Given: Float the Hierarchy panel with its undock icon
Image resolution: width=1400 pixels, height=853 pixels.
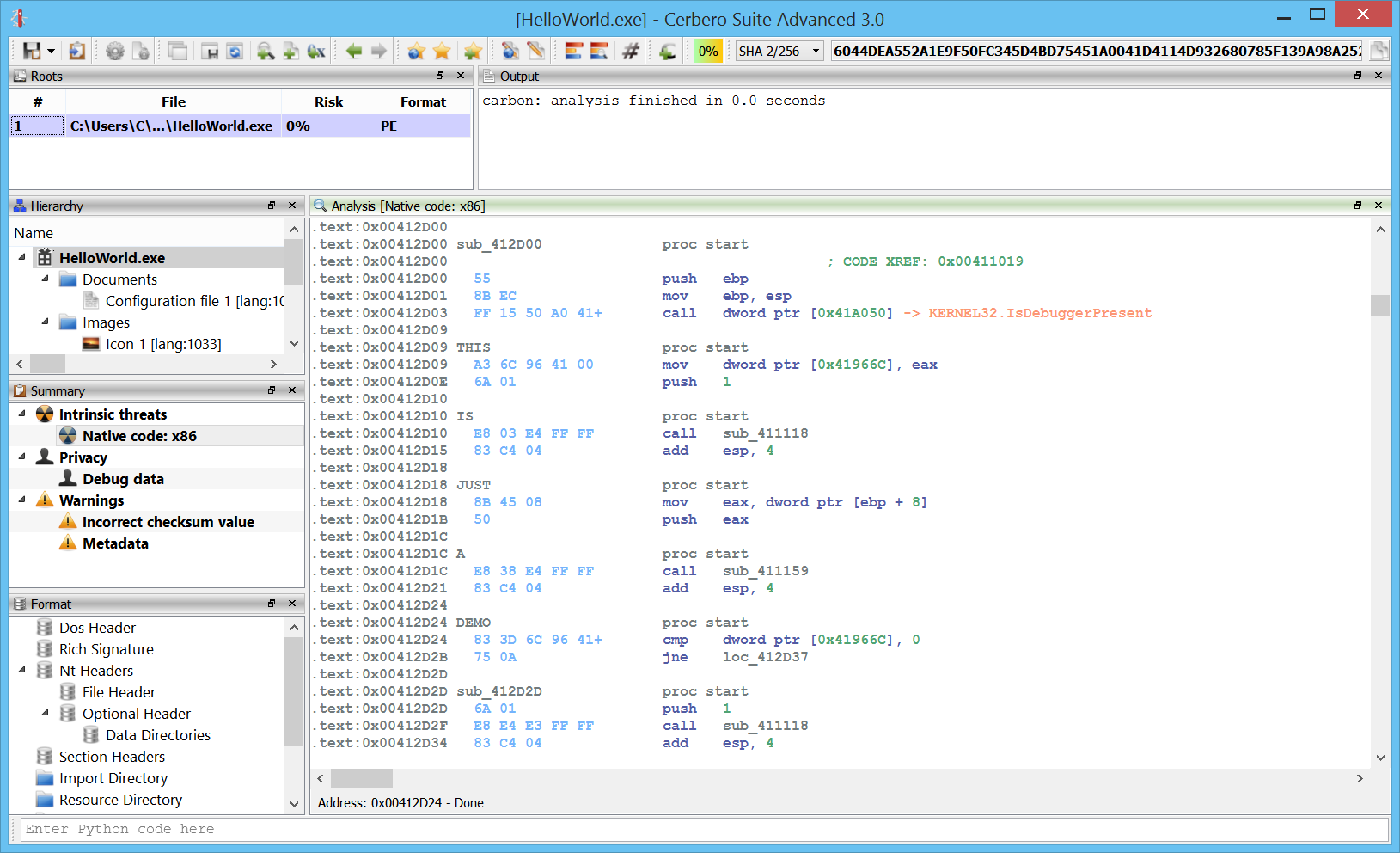Looking at the screenshot, I should tap(272, 206).
